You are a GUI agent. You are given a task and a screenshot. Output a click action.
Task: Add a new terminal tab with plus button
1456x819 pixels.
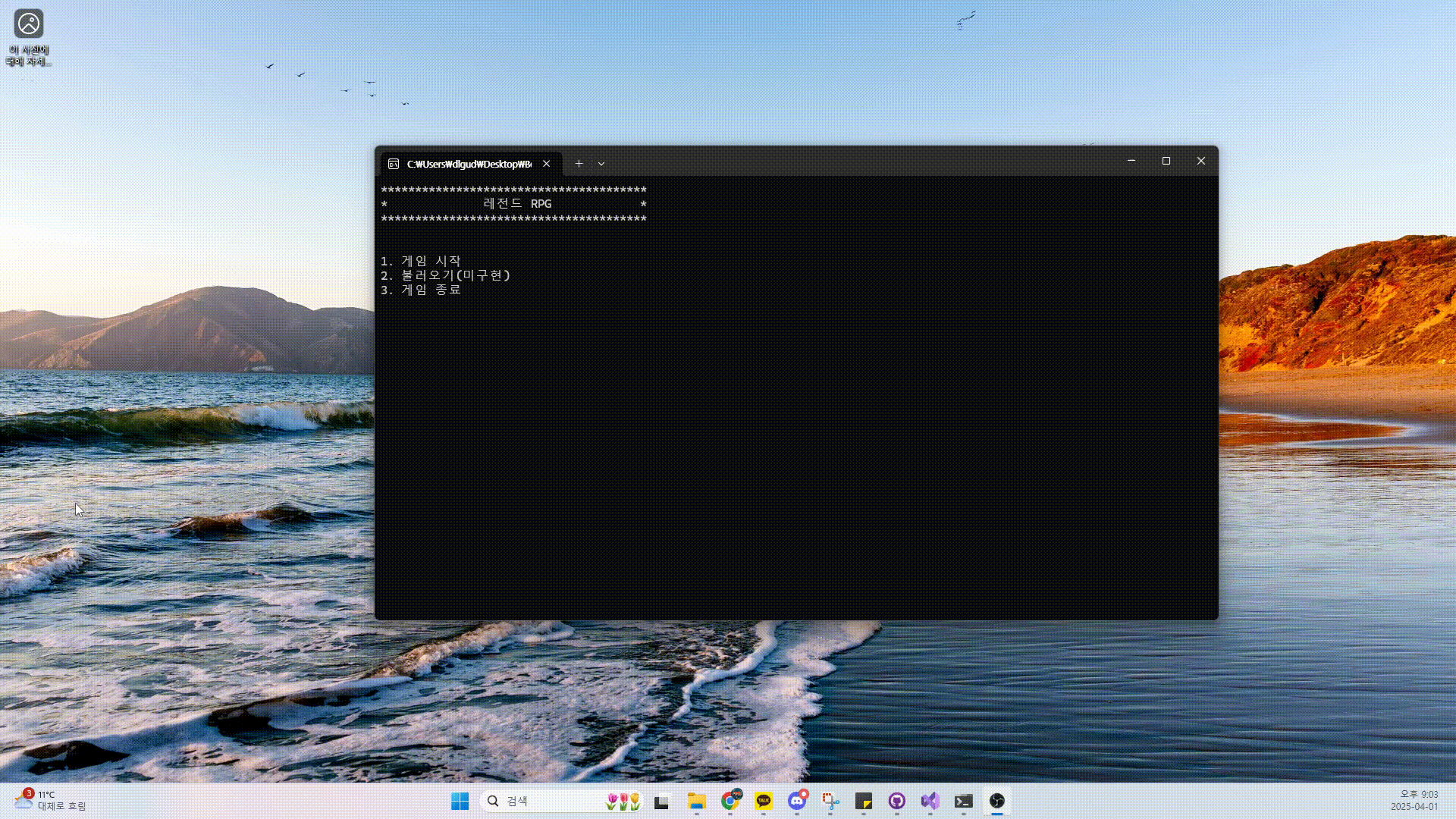(579, 164)
